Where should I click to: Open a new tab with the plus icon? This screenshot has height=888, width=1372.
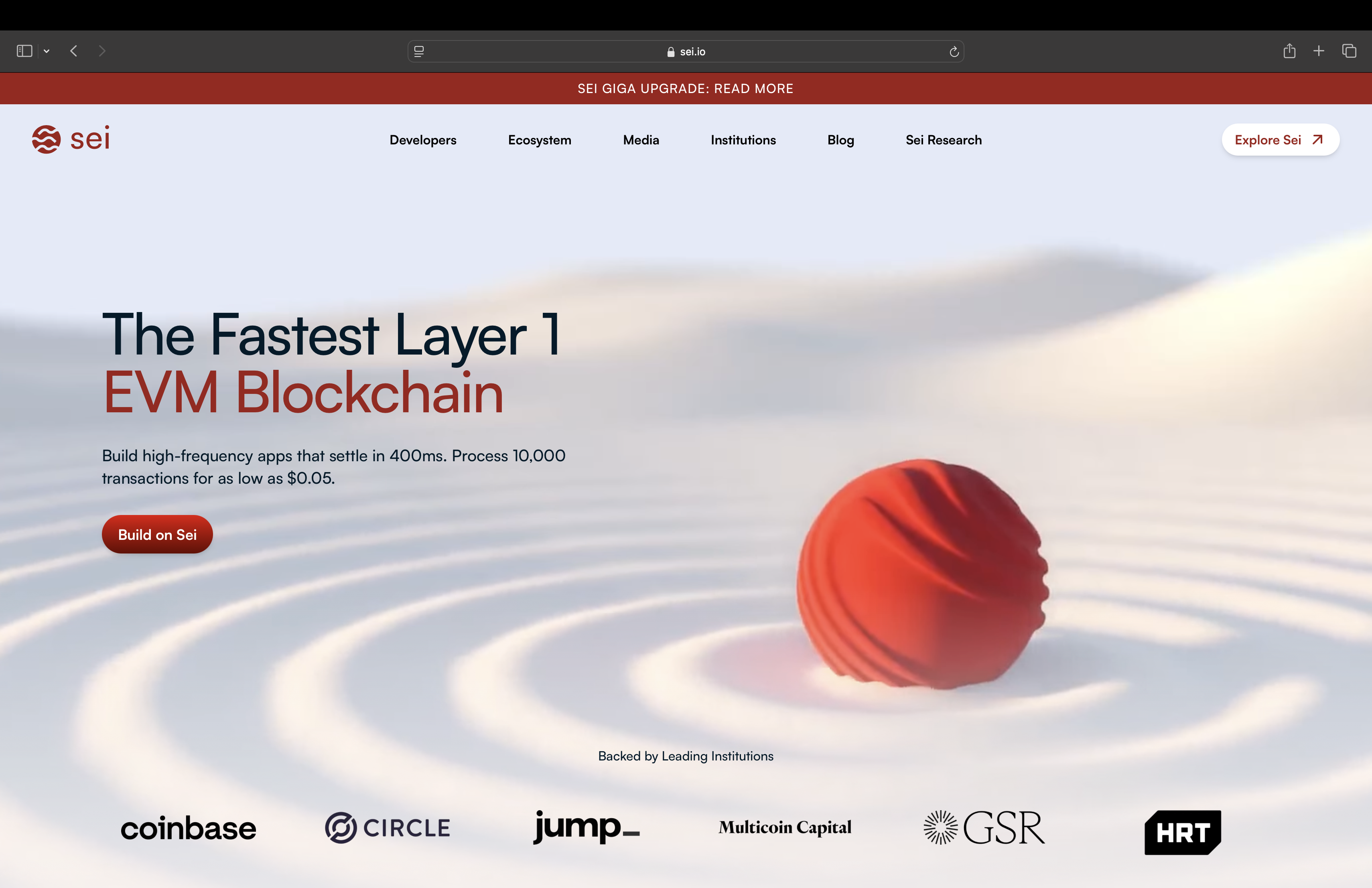(1319, 51)
